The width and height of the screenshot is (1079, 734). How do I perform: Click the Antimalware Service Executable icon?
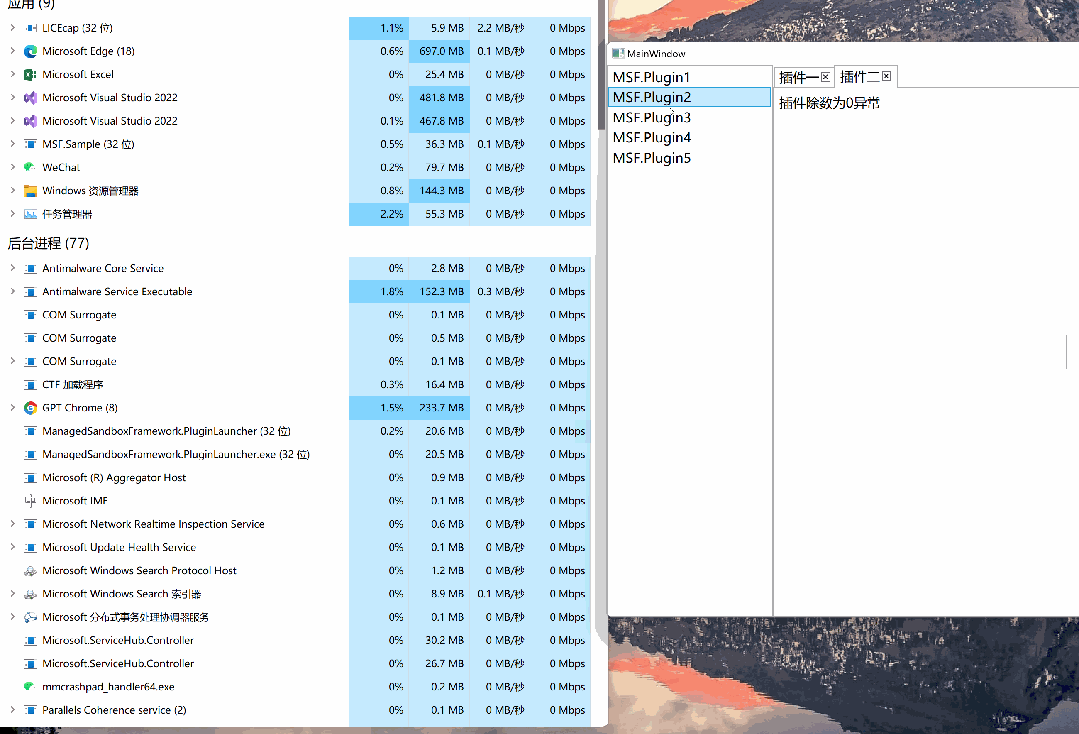pos(30,292)
